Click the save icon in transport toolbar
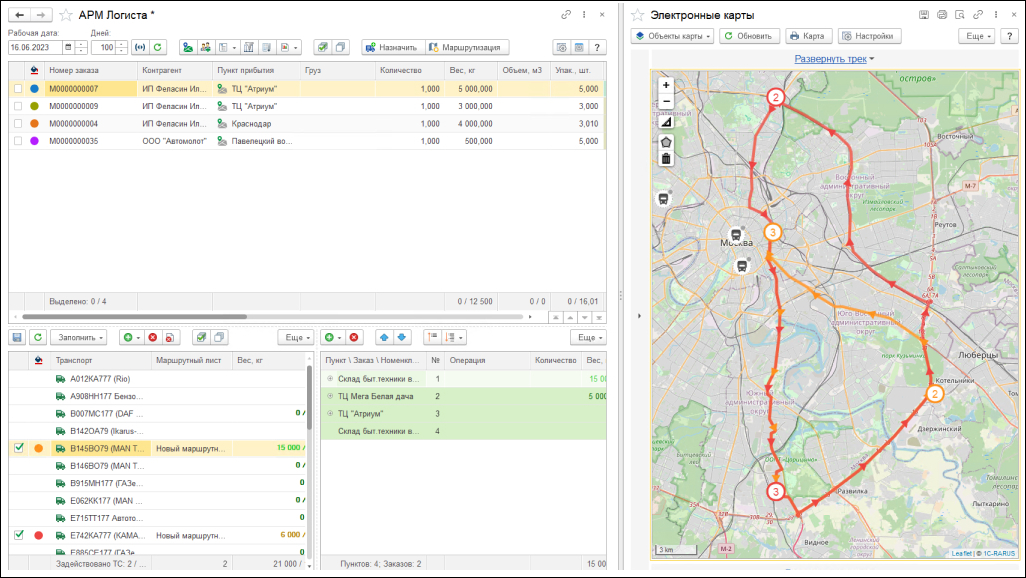Image resolution: width=1026 pixels, height=578 pixels. (17, 338)
